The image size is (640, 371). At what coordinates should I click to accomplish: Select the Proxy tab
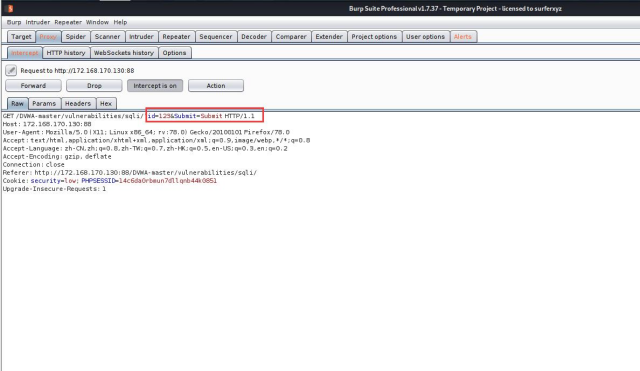[x=48, y=37]
